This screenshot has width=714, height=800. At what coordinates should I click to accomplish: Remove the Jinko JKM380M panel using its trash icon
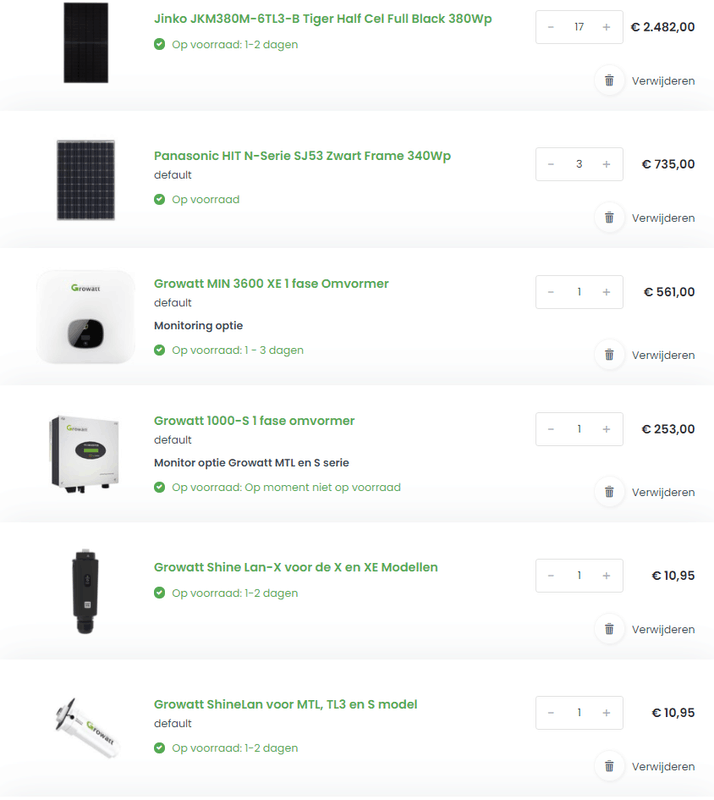click(x=609, y=81)
